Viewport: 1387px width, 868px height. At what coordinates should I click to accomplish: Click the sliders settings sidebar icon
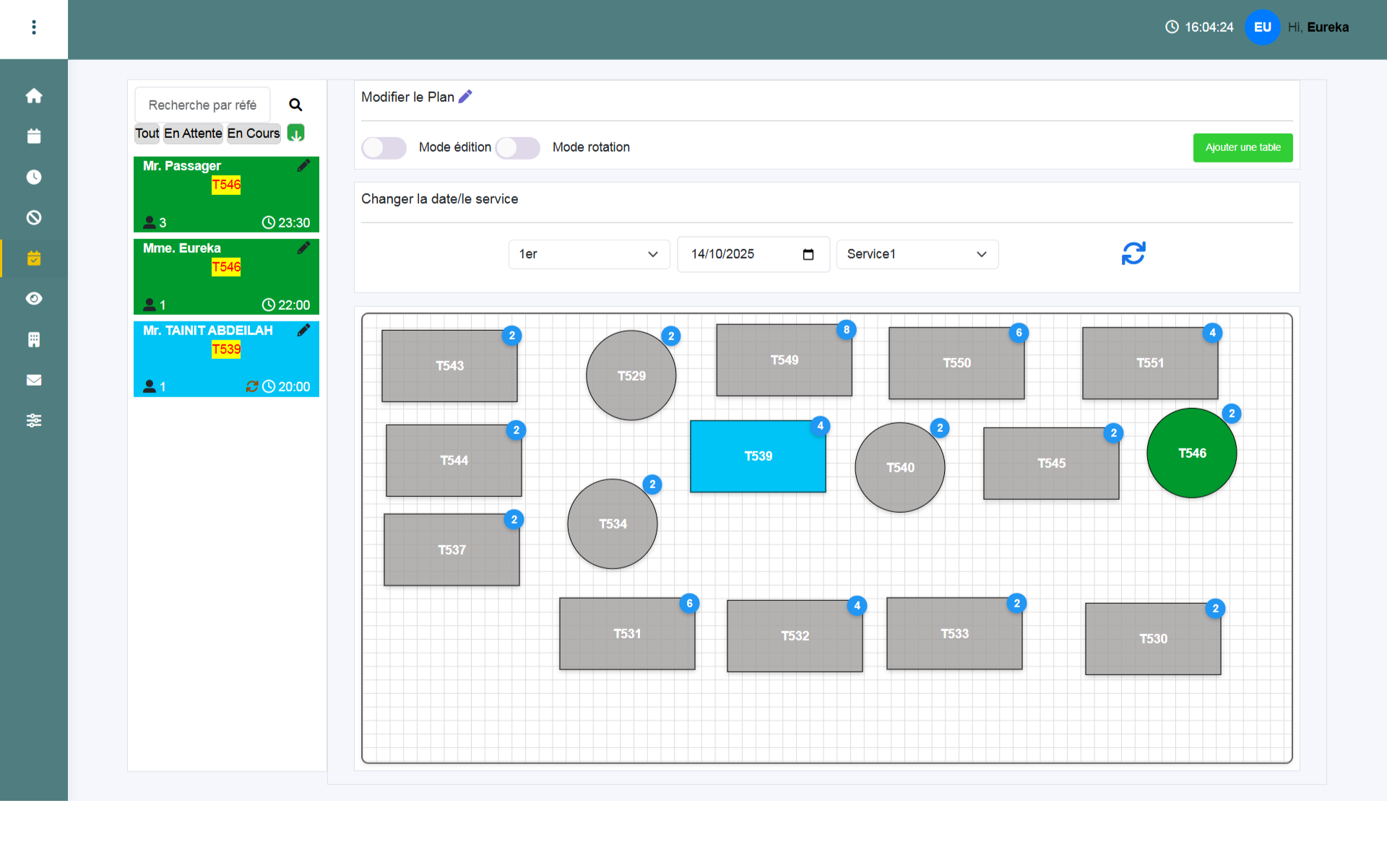(34, 420)
